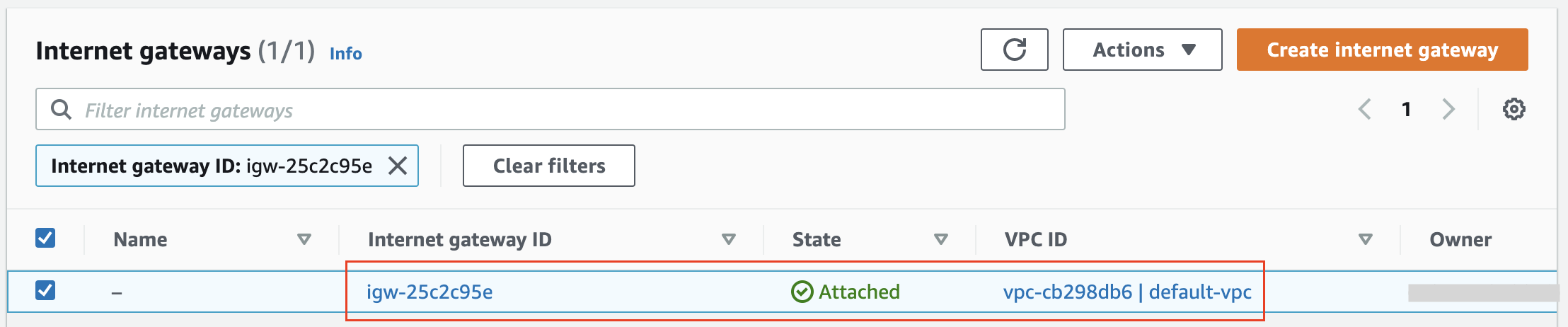Open table preferences gear icon

click(1514, 109)
